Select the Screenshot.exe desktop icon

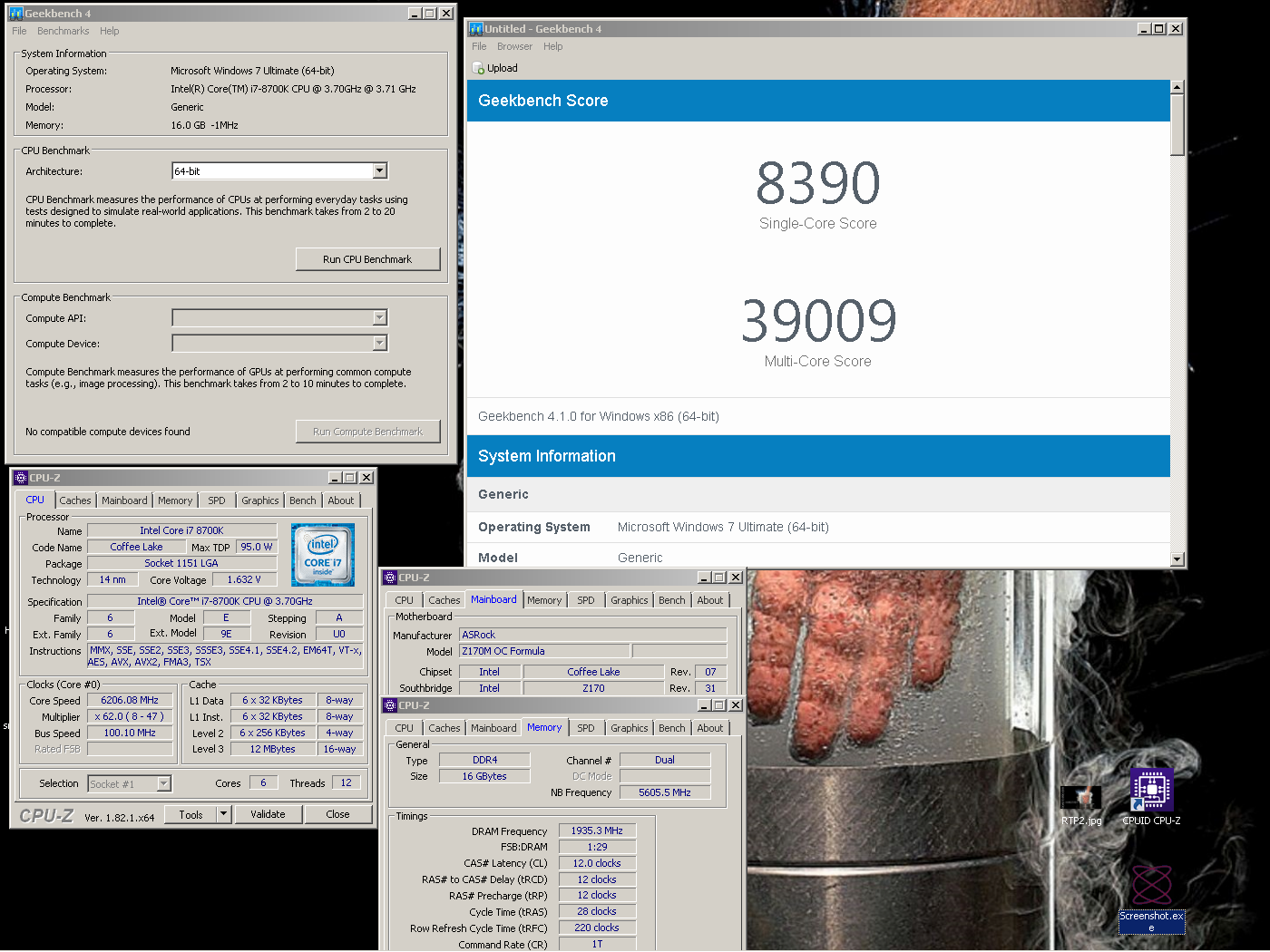tap(1151, 899)
